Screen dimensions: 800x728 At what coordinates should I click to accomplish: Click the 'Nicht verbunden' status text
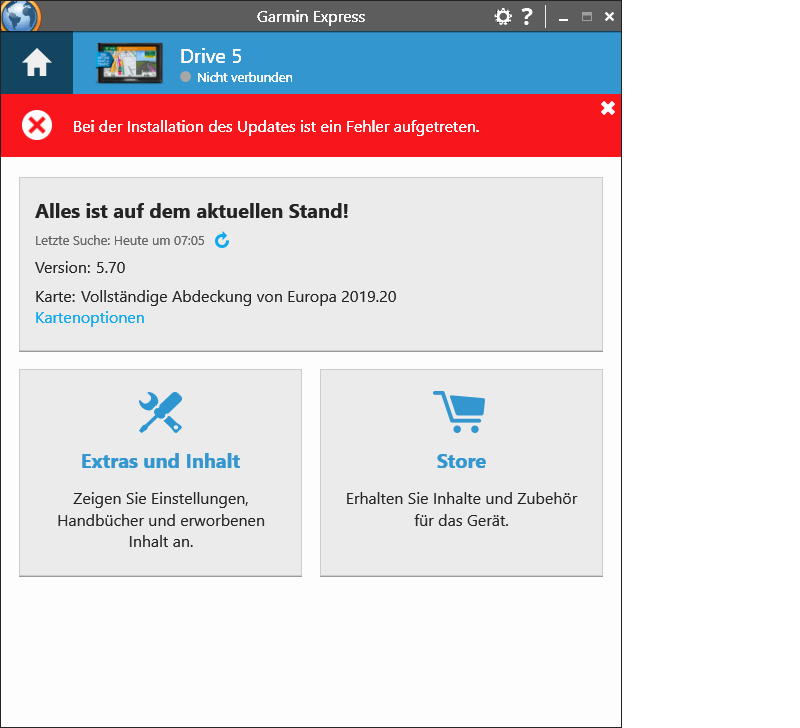(245, 78)
